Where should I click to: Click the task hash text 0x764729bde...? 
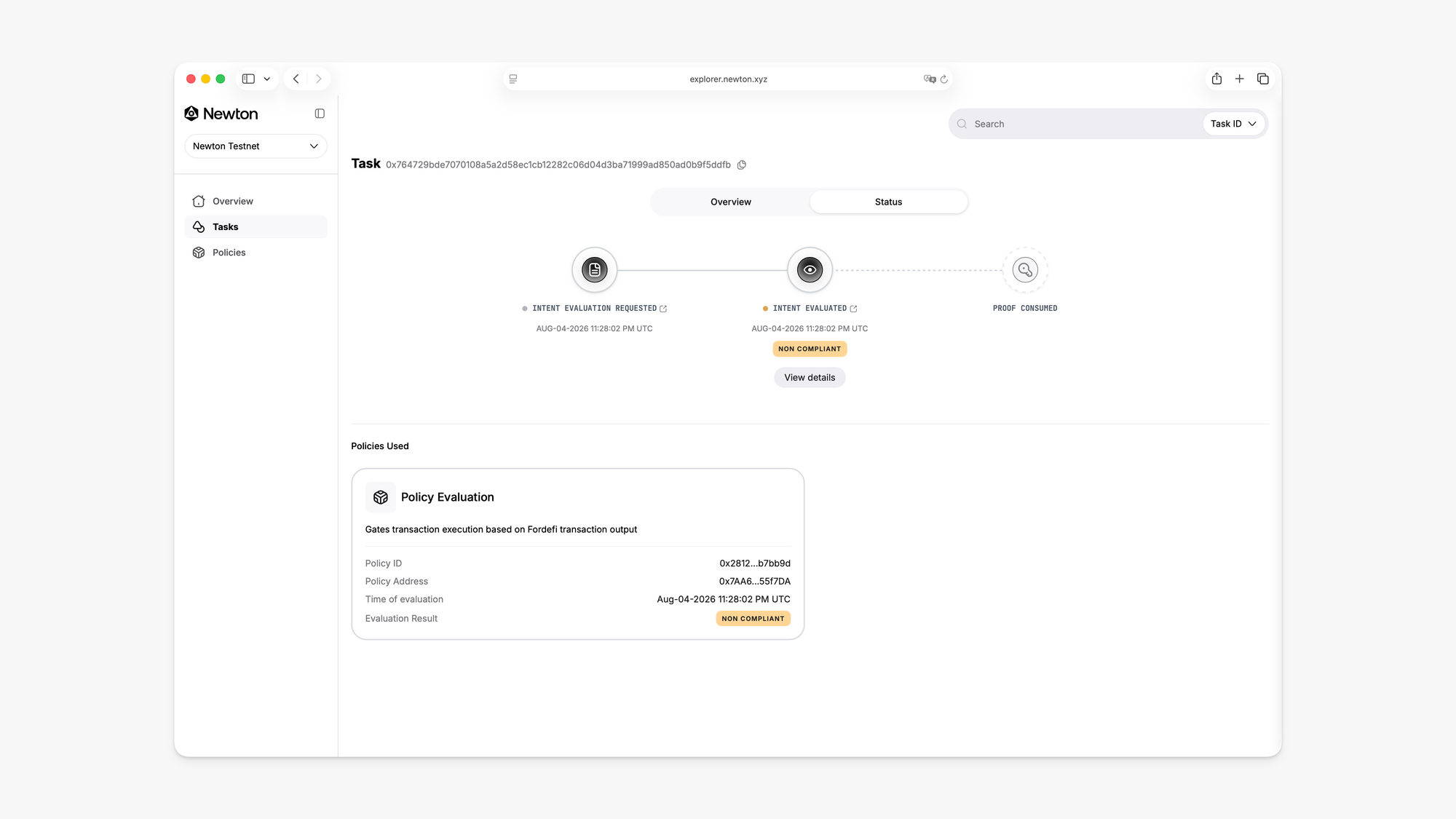tap(558, 165)
